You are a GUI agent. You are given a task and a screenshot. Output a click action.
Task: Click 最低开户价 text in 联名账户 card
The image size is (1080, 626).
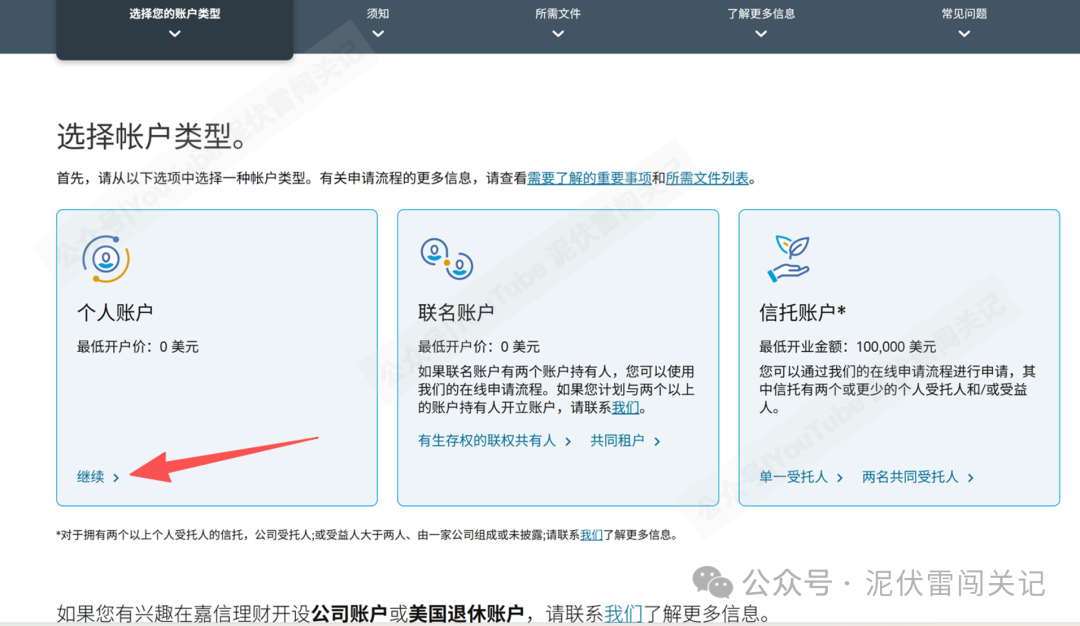click(x=479, y=346)
